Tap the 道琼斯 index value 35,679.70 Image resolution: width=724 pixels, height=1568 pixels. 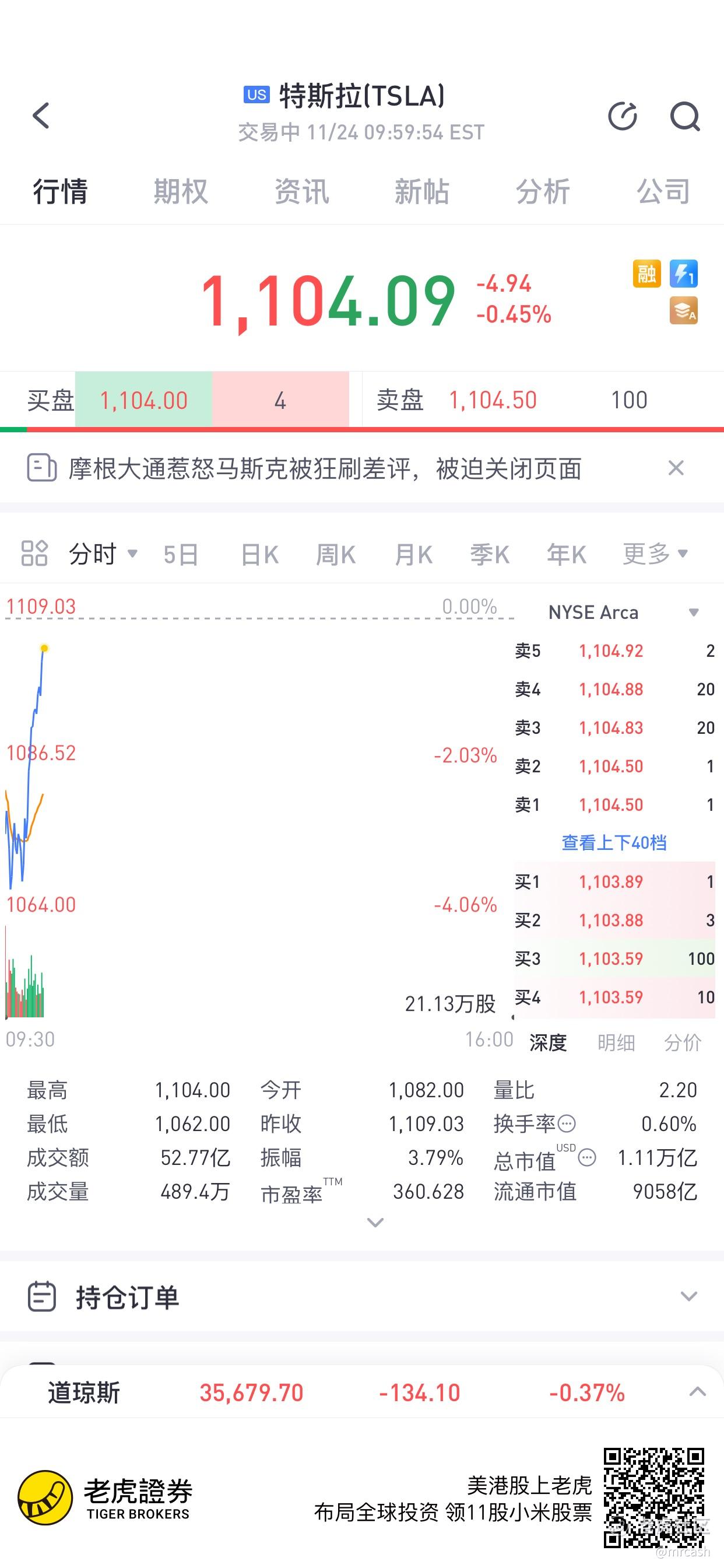[x=251, y=1392]
